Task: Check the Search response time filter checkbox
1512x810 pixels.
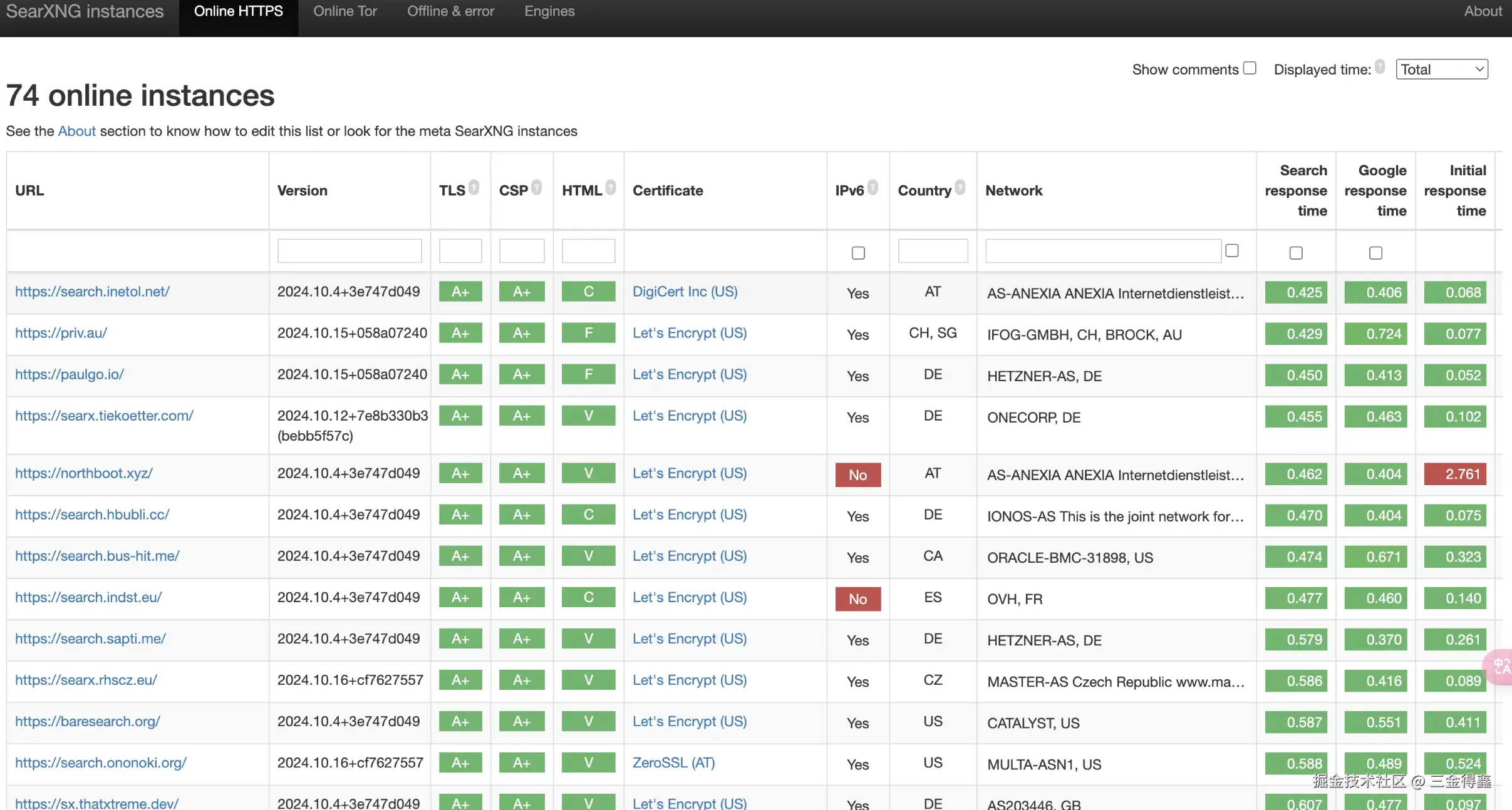Action: click(1296, 253)
